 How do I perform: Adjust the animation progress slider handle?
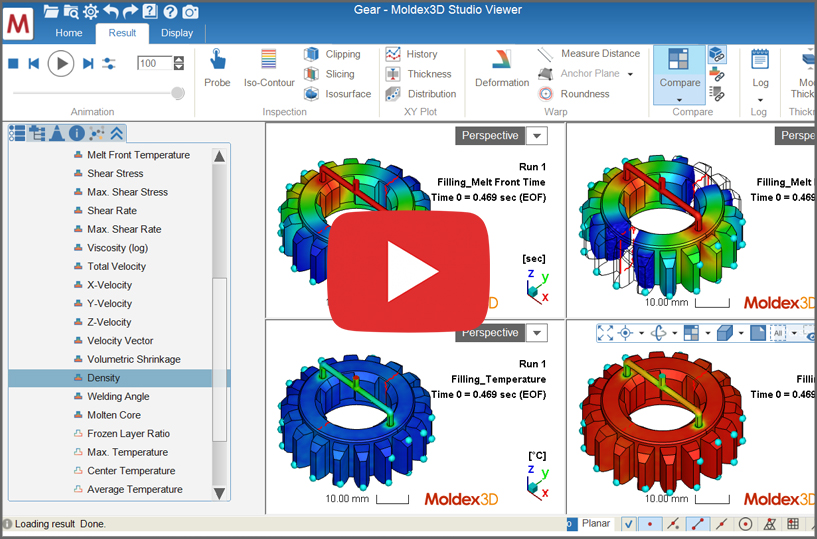(178, 93)
